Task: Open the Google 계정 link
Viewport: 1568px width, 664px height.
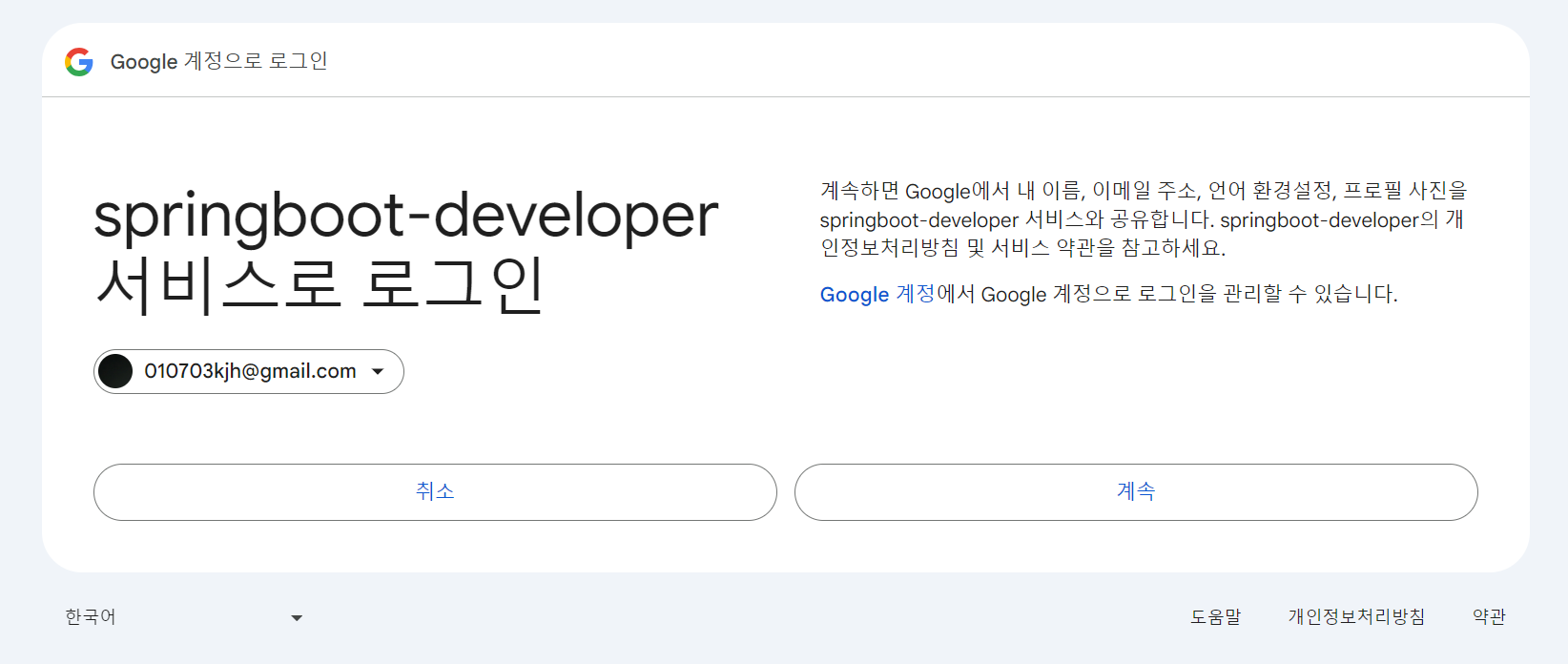Action: pos(877,294)
